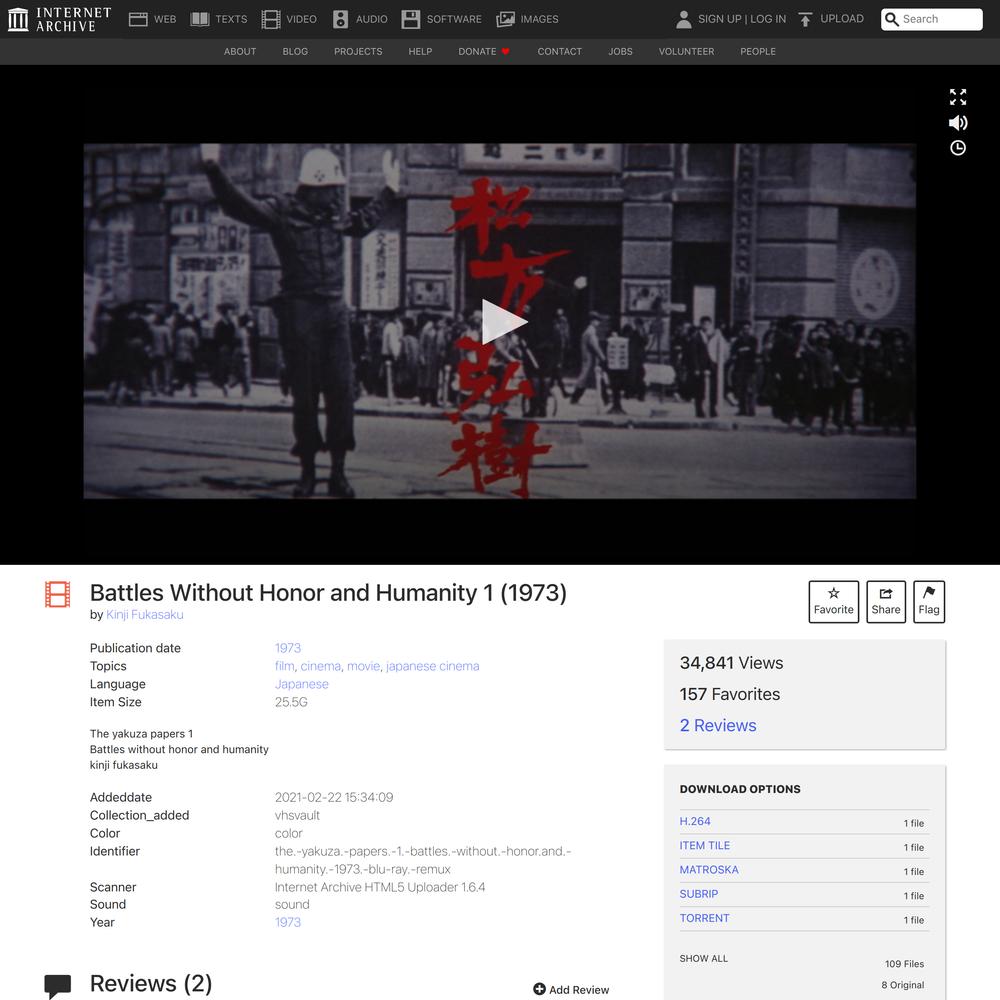Click the reviews speech bubble icon
The width and height of the screenshot is (1000, 1000).
coord(57,985)
